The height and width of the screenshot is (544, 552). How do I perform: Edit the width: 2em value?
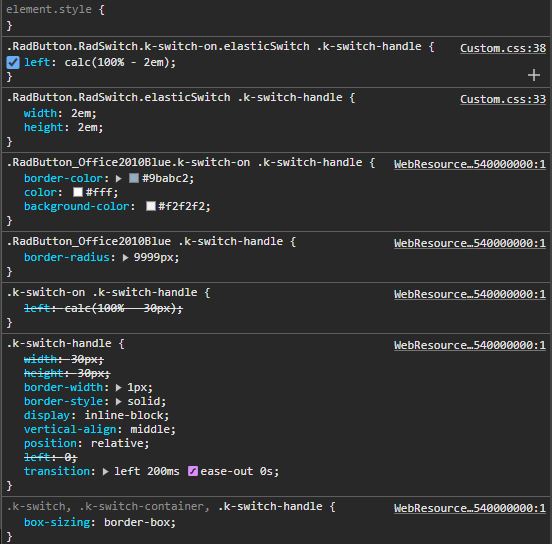click(81, 113)
